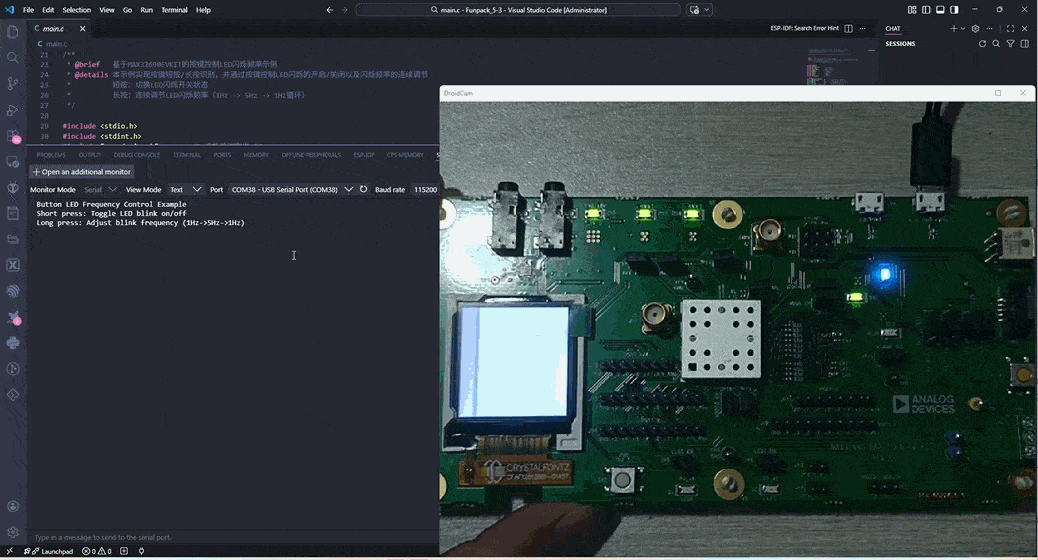Refresh the serial port list
This screenshot has width=1038, height=560.
[x=363, y=189]
